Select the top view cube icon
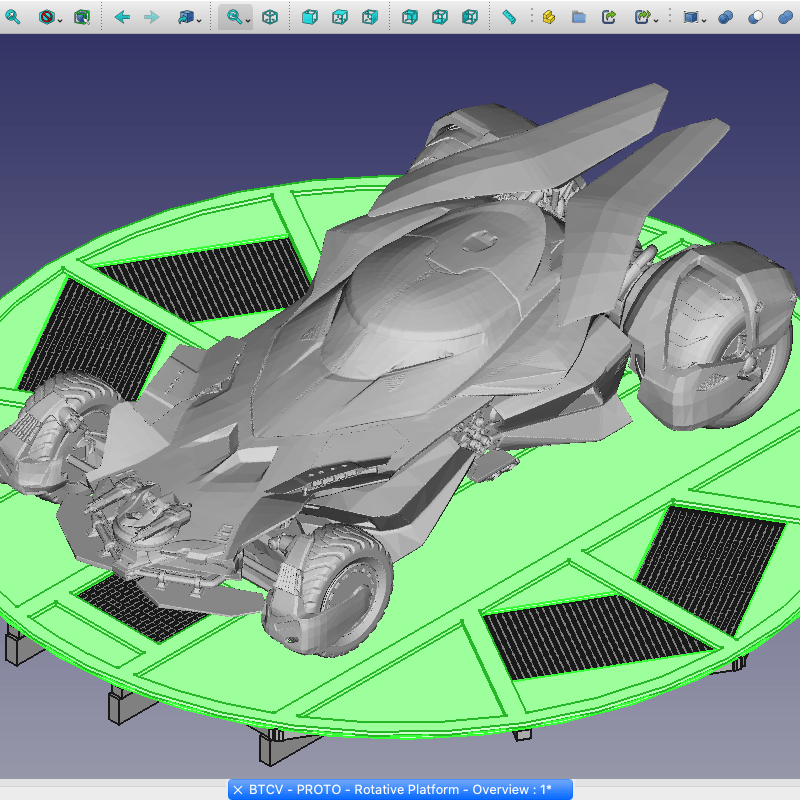Viewport: 800px width, 800px height. 340,17
